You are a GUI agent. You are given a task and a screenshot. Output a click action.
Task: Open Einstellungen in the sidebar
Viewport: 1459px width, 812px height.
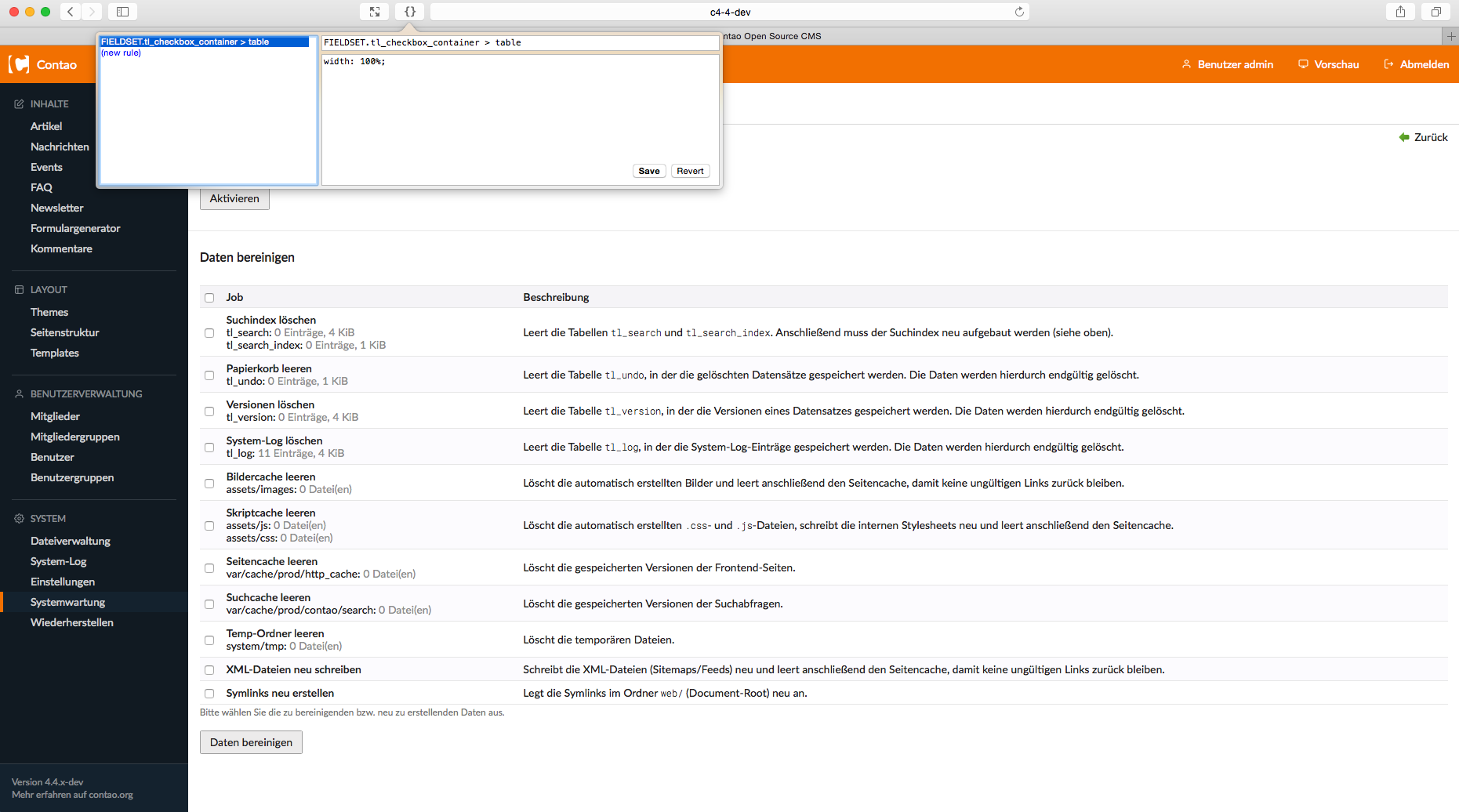pos(63,582)
